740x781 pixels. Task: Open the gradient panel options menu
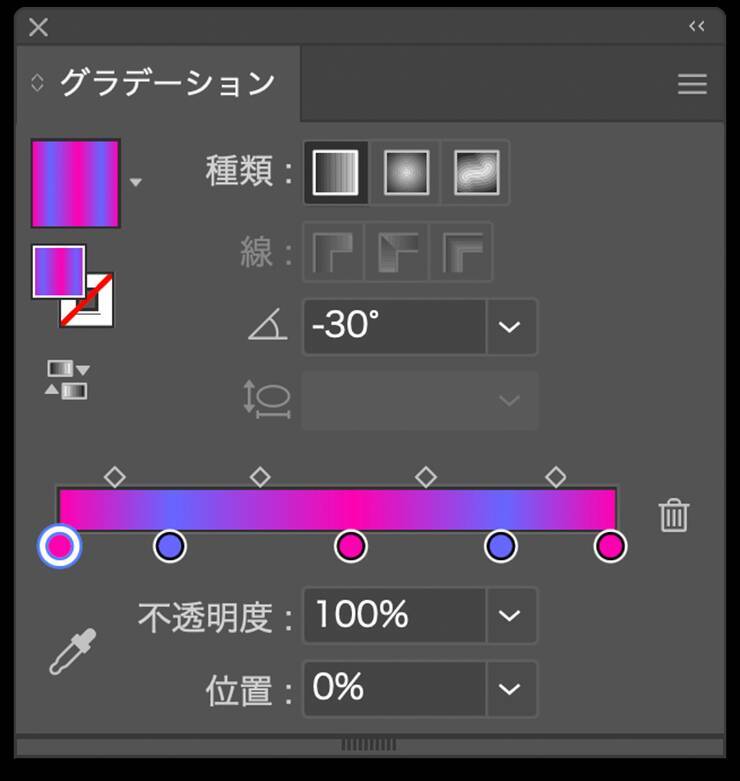692,84
